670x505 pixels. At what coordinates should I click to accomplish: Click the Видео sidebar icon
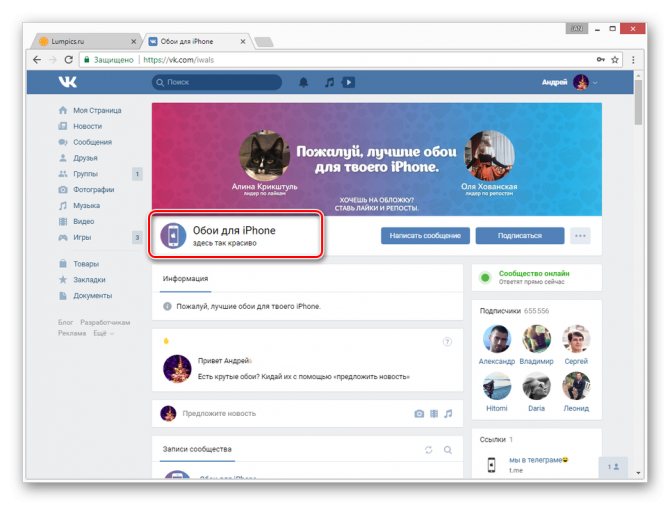tap(63, 221)
